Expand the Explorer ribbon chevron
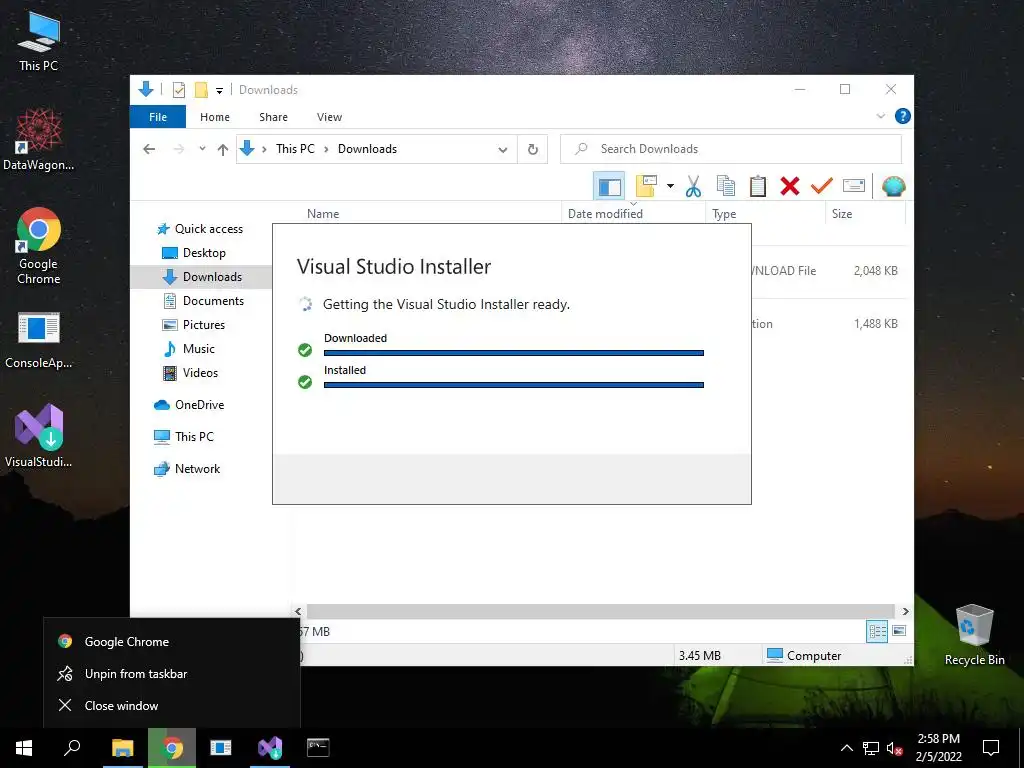 (x=880, y=116)
